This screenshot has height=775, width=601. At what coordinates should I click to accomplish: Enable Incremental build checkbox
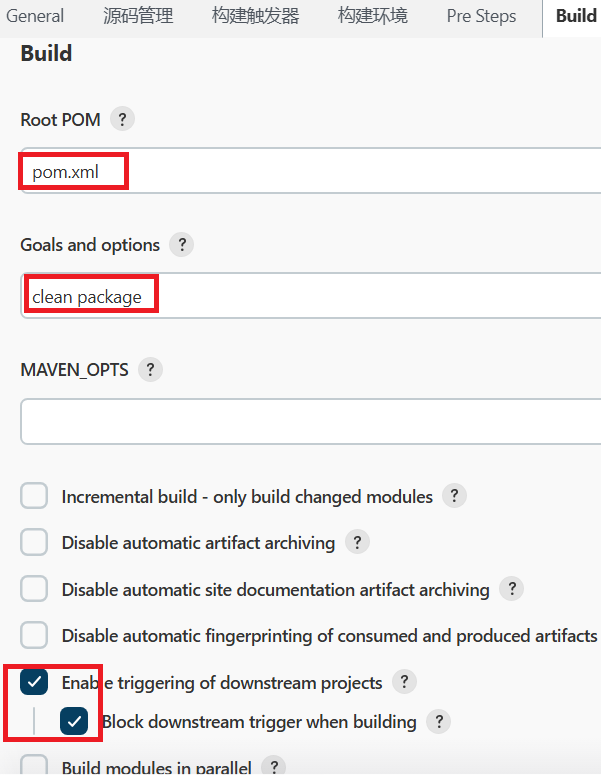point(35,496)
